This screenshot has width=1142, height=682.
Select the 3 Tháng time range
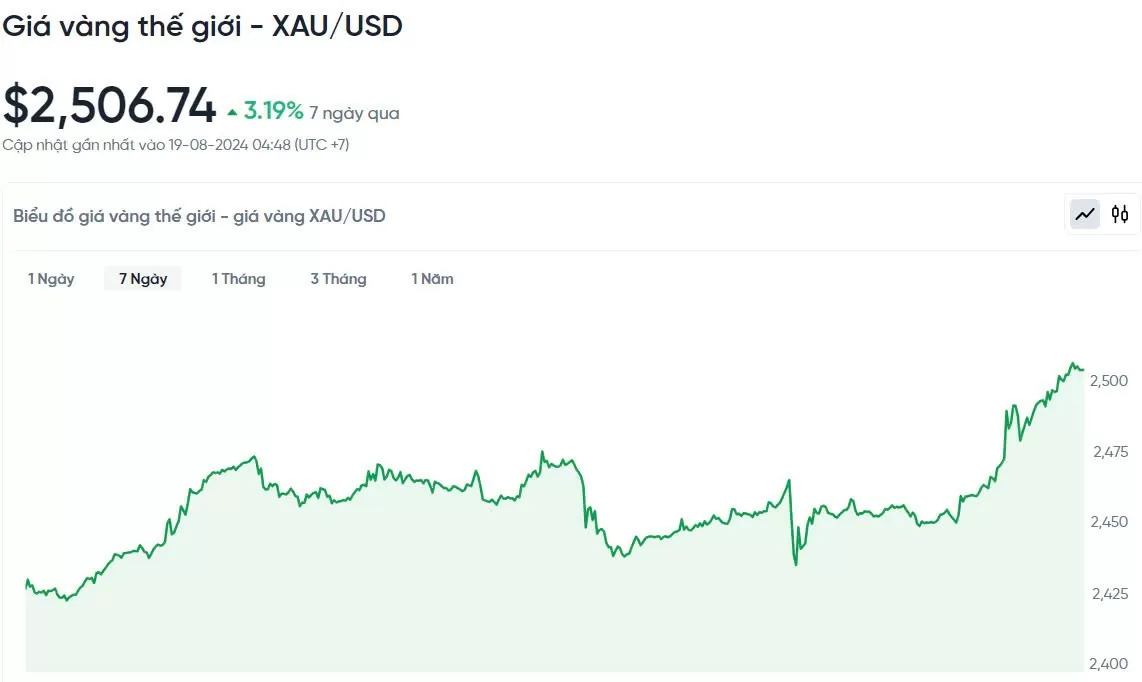[x=338, y=279]
